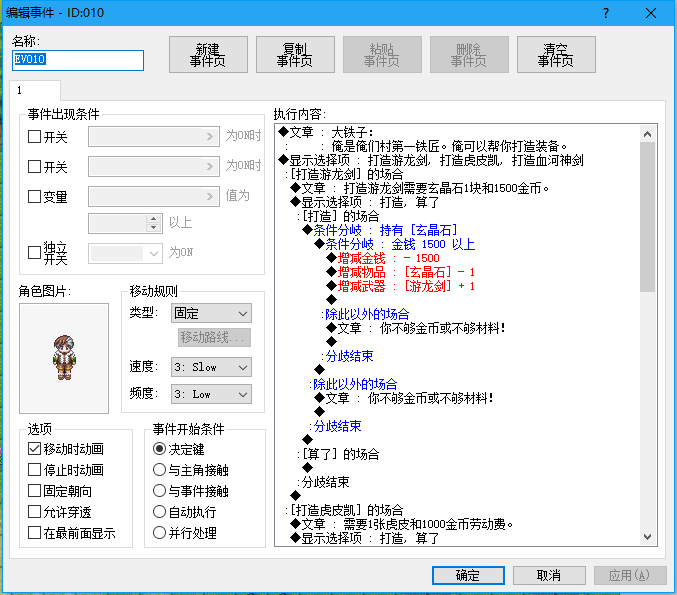Select event page tab 1
This screenshot has height=595, width=677.
pos(35,90)
